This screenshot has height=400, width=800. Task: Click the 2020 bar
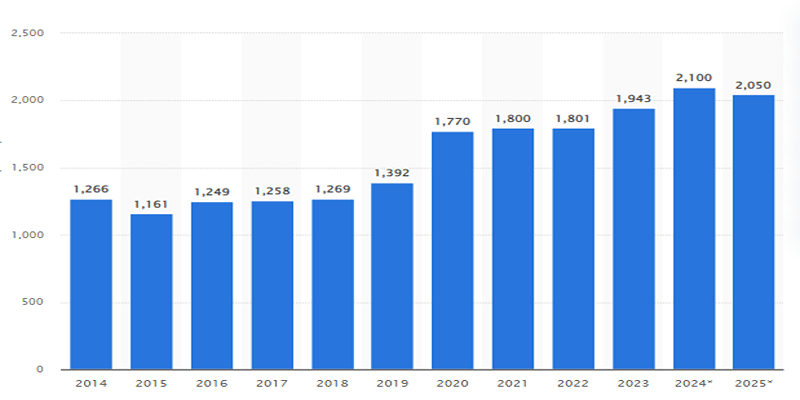[x=453, y=251]
